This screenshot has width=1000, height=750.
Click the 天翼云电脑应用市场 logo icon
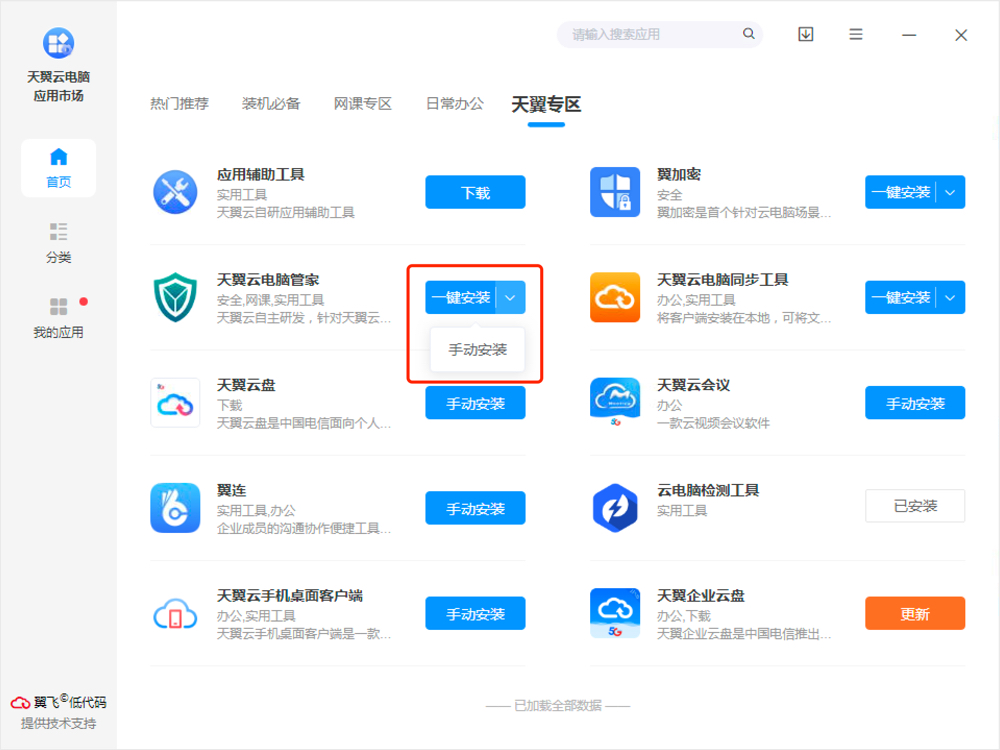coord(58,43)
